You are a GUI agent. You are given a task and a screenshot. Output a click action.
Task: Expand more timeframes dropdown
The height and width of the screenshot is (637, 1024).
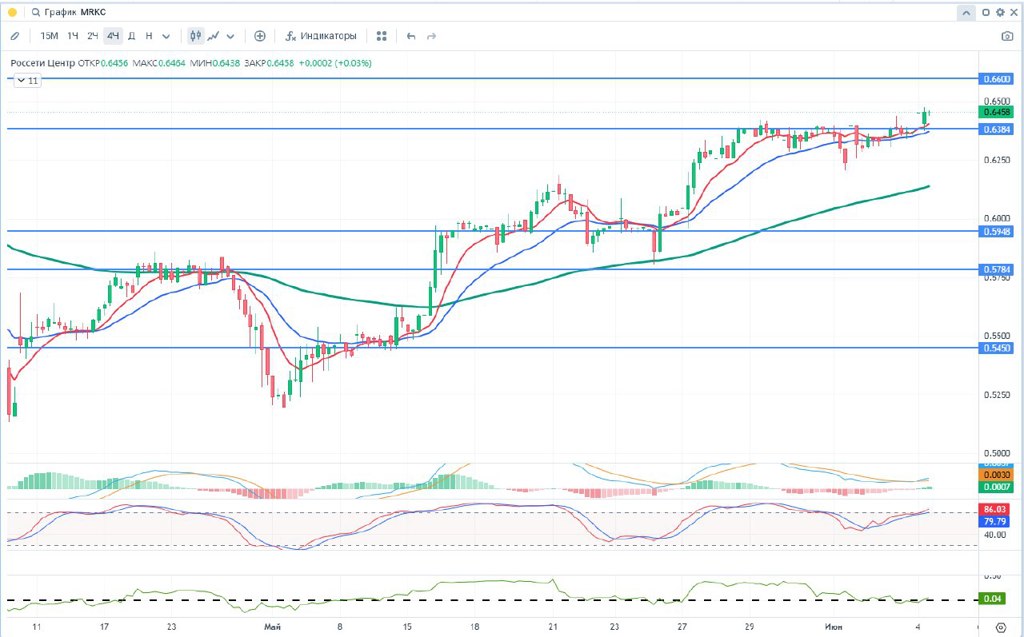click(x=166, y=37)
